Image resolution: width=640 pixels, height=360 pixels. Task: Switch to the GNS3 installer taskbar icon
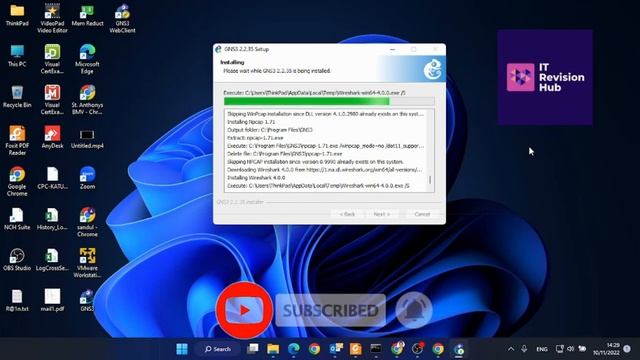[459, 349]
